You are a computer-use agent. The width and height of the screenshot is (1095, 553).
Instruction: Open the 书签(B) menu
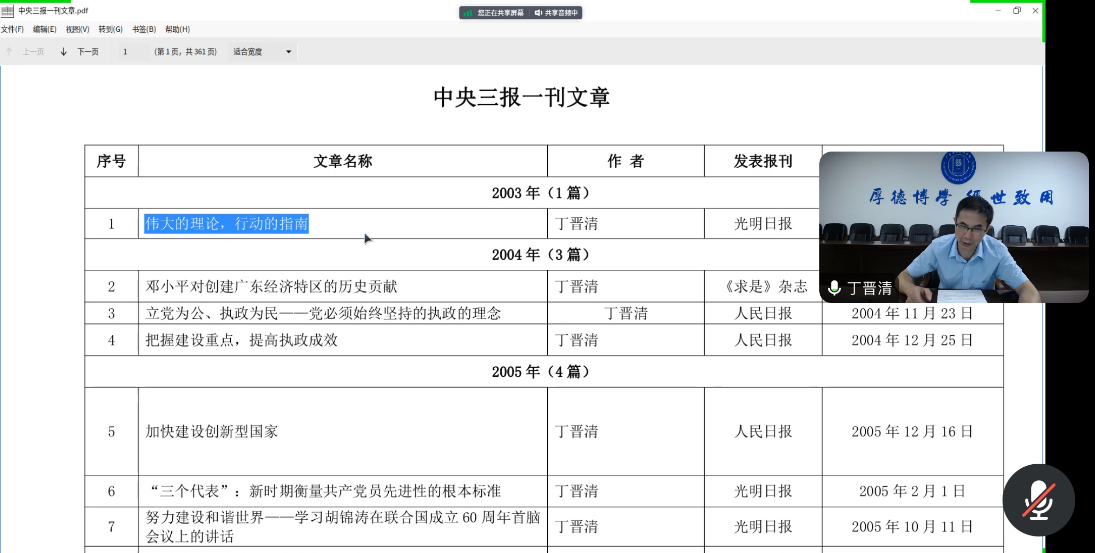144,29
